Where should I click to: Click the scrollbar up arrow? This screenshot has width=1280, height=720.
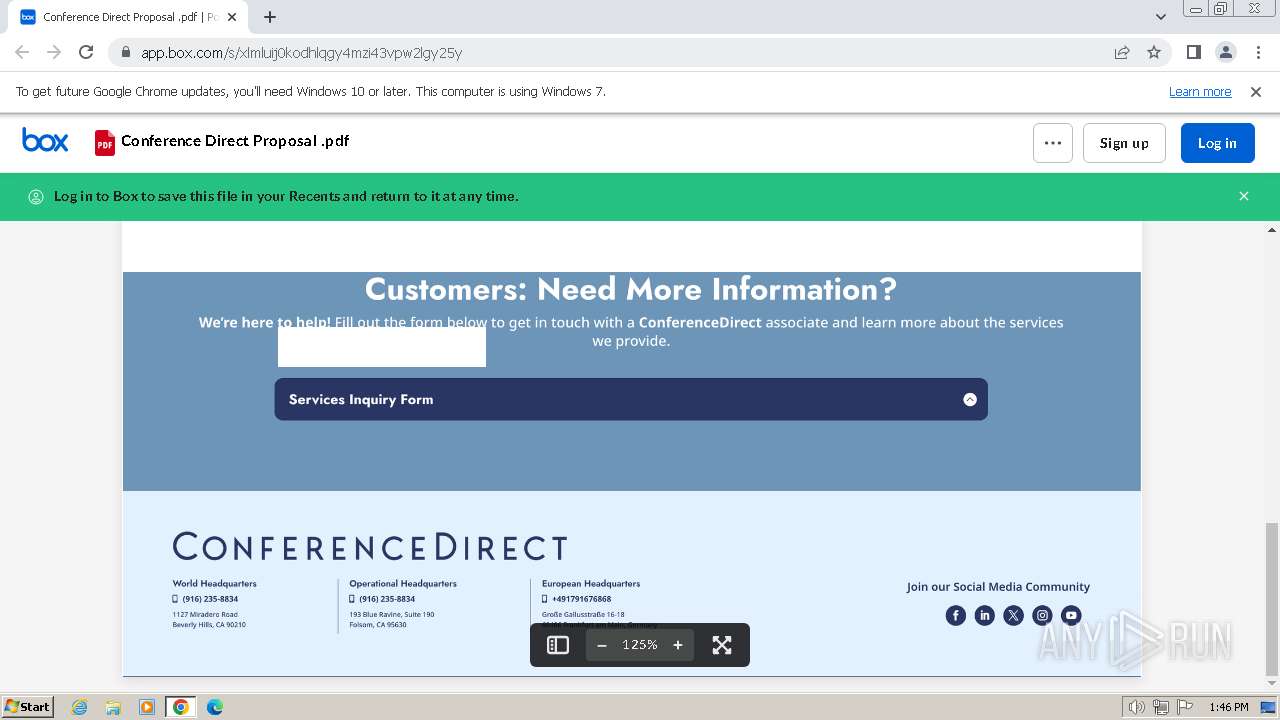tap(1272, 230)
